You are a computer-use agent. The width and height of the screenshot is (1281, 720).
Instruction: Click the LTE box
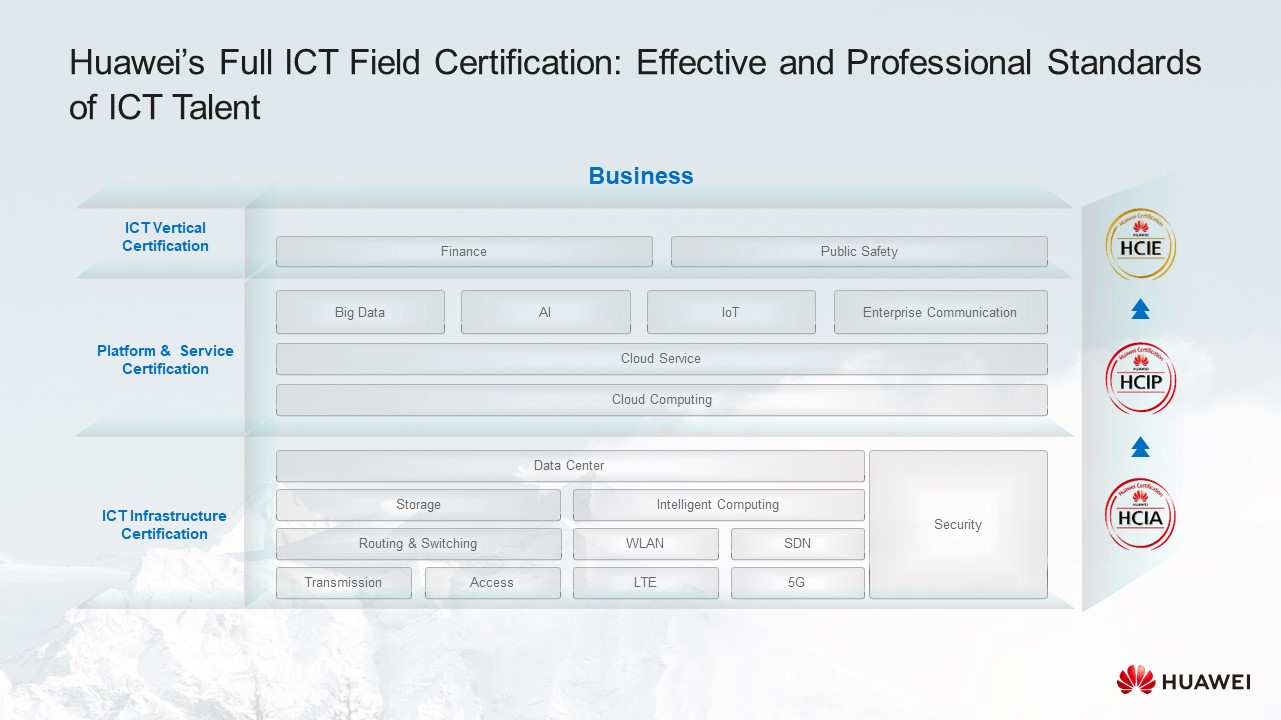pyautogui.click(x=646, y=583)
